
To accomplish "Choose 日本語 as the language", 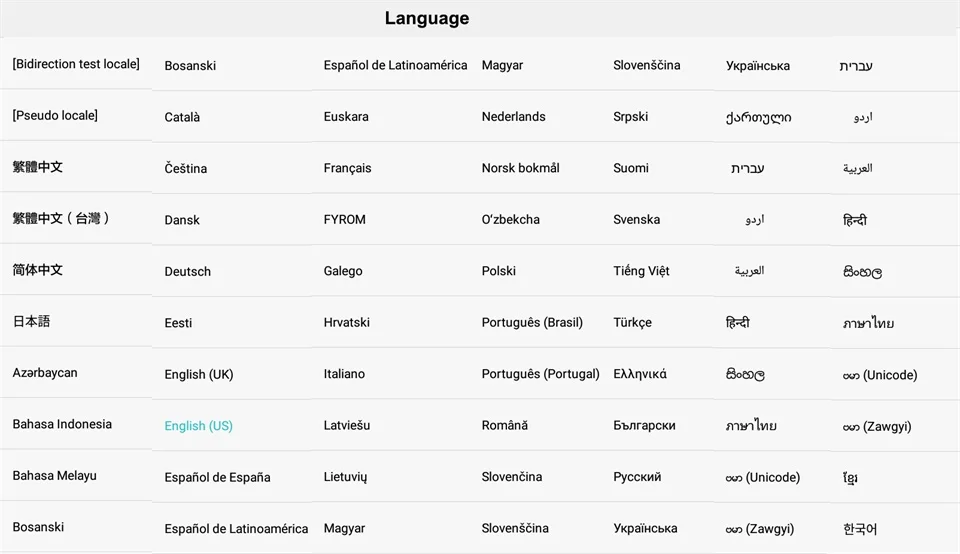I will (x=31, y=321).
